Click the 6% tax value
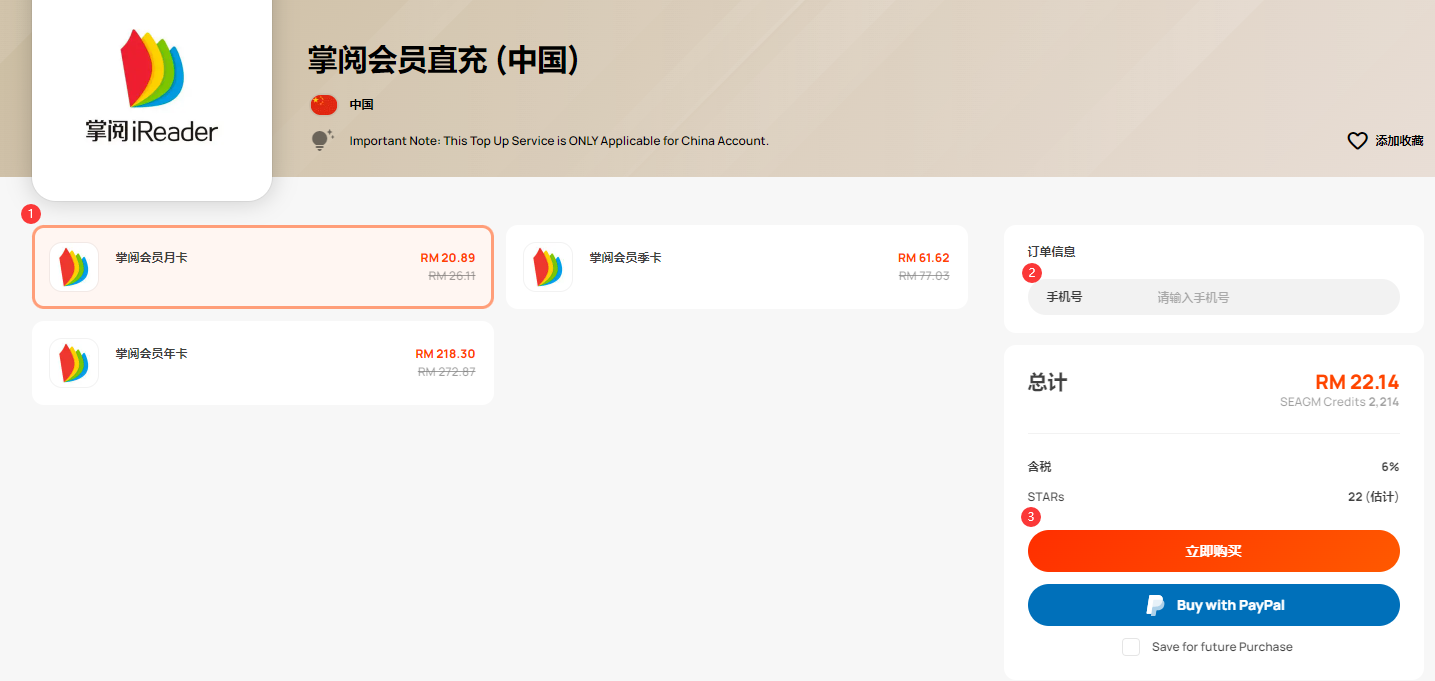 [x=1390, y=467]
